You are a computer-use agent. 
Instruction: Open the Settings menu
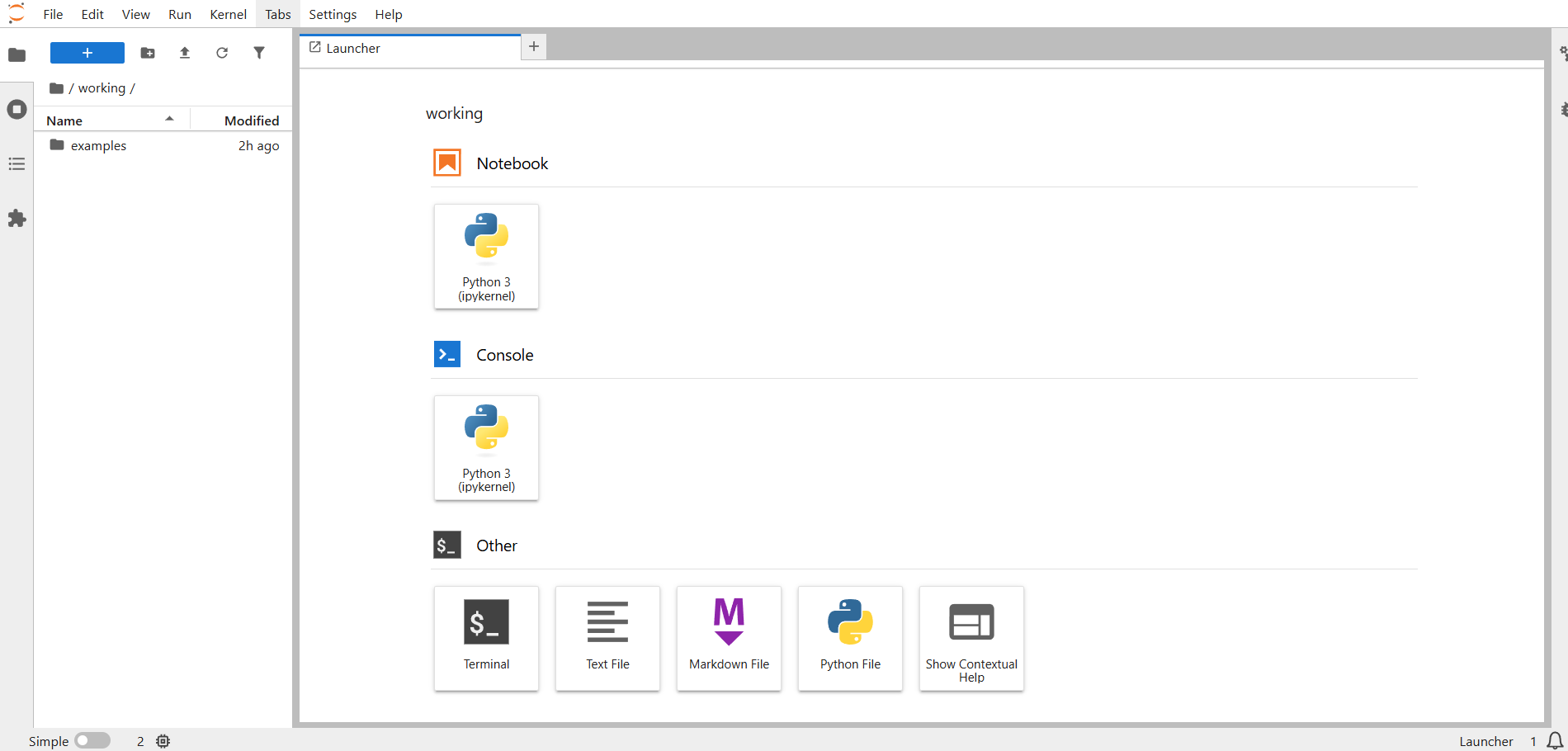pos(333,14)
